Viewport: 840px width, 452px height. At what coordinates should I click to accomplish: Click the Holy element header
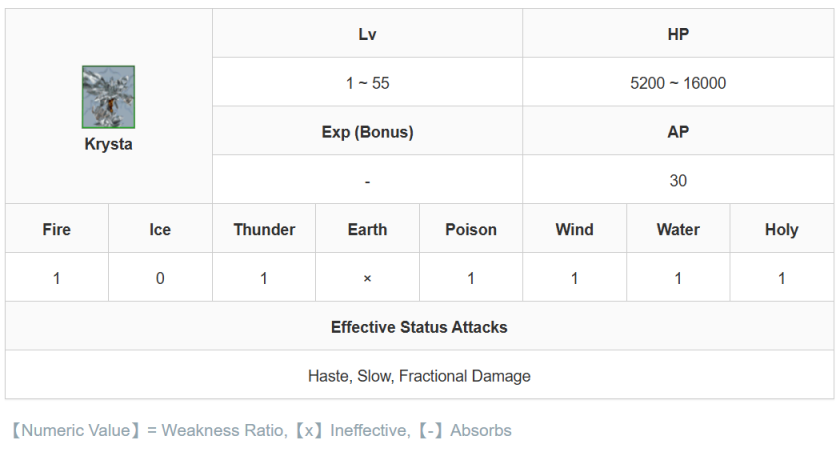coord(781,230)
